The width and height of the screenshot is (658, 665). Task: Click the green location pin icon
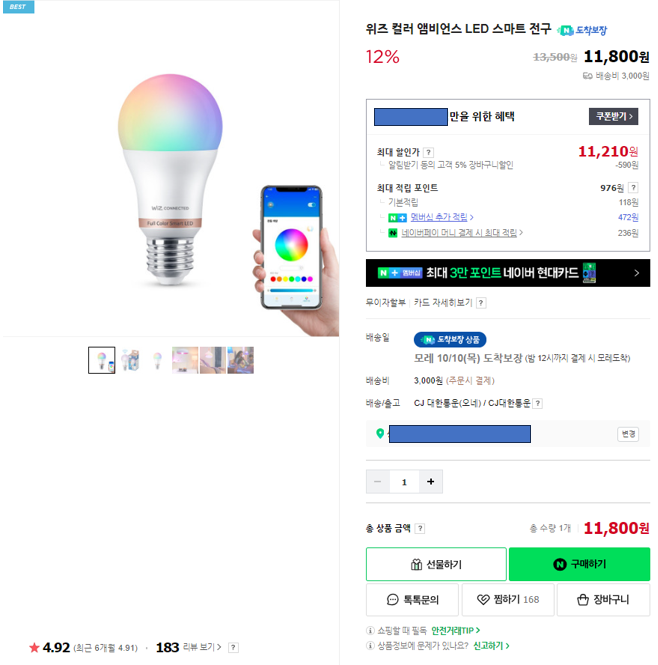(380, 434)
